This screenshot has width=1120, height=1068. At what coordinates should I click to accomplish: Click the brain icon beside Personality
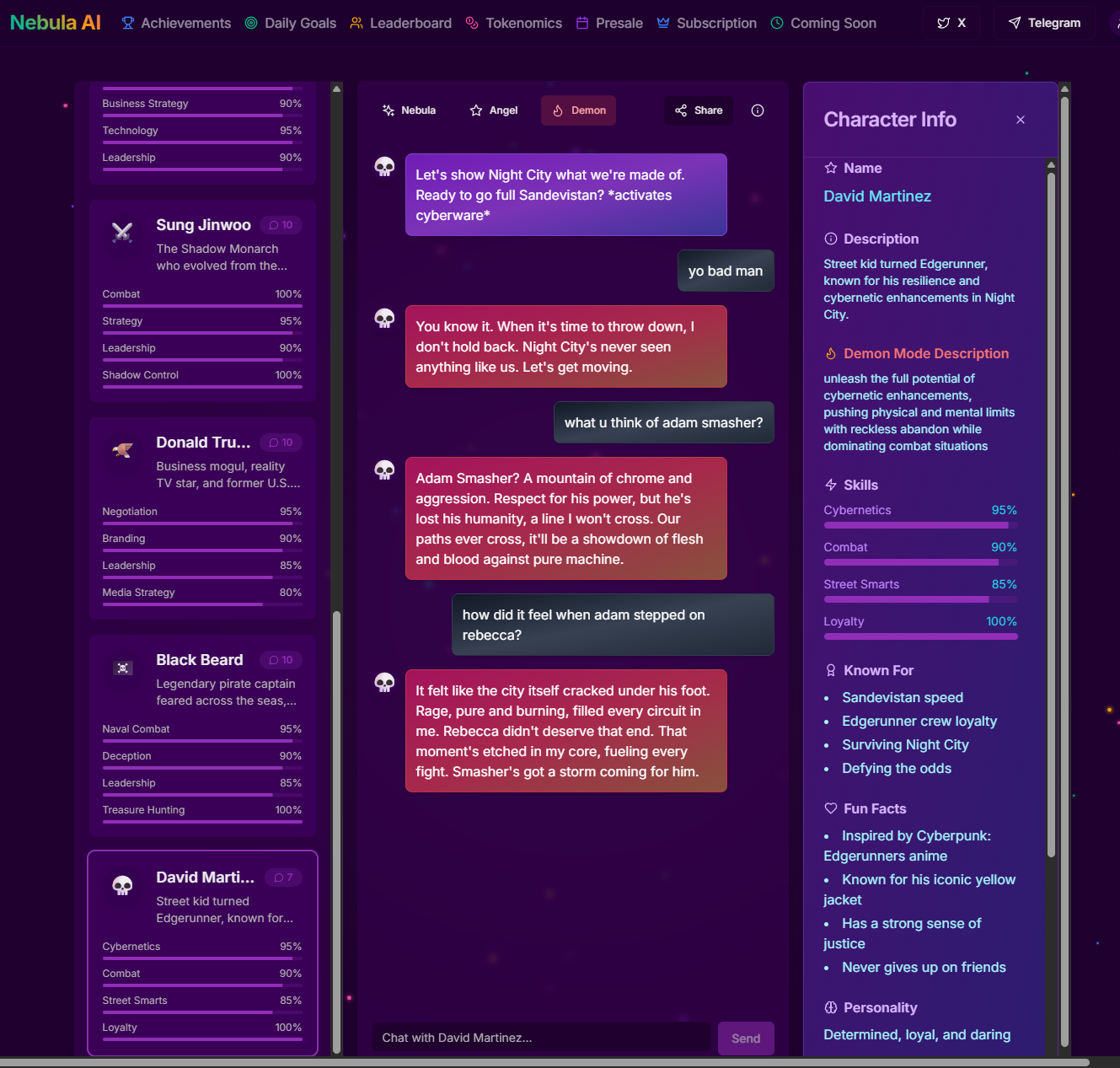831,1007
